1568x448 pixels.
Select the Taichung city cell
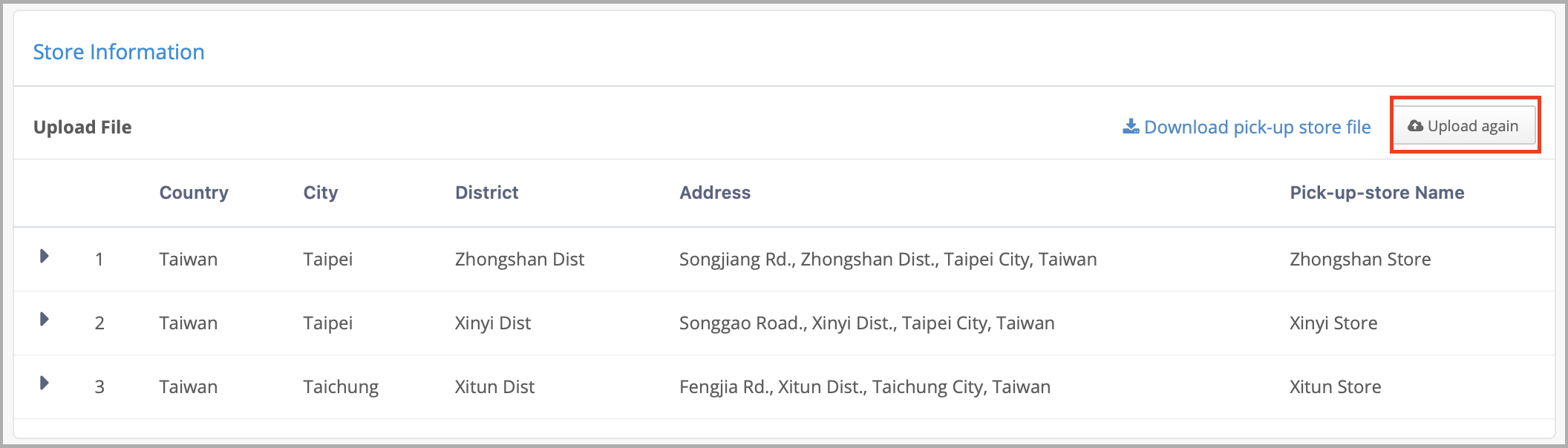coord(341,387)
